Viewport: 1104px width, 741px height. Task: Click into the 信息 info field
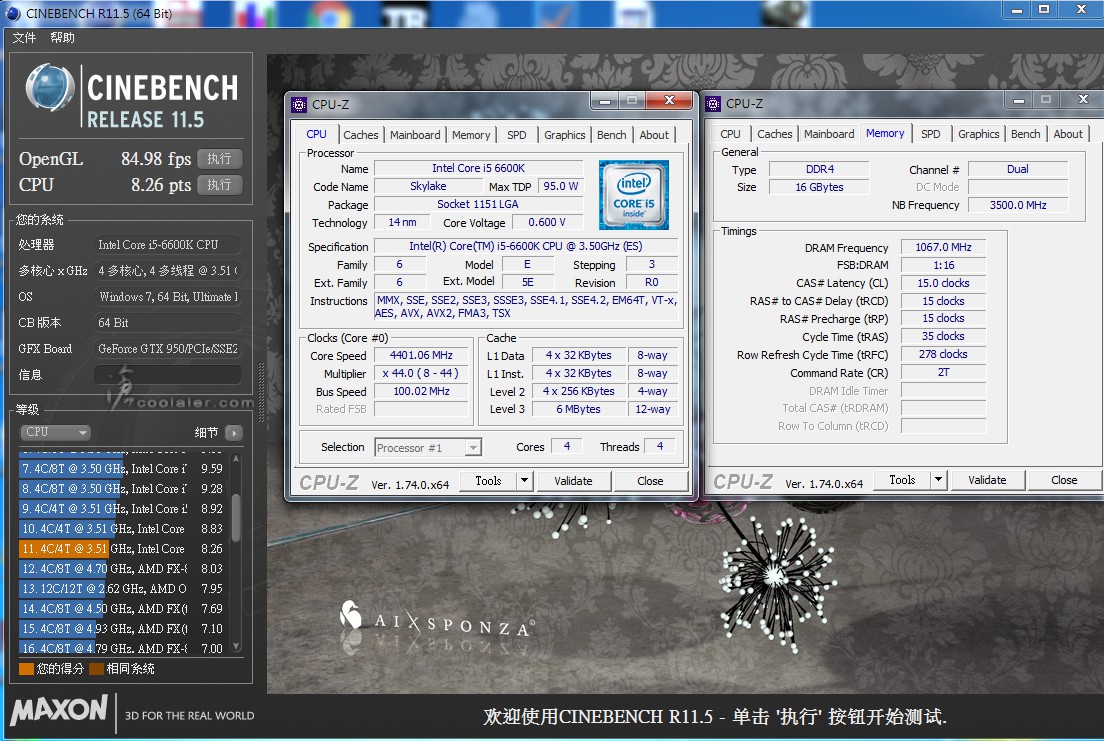coord(168,375)
